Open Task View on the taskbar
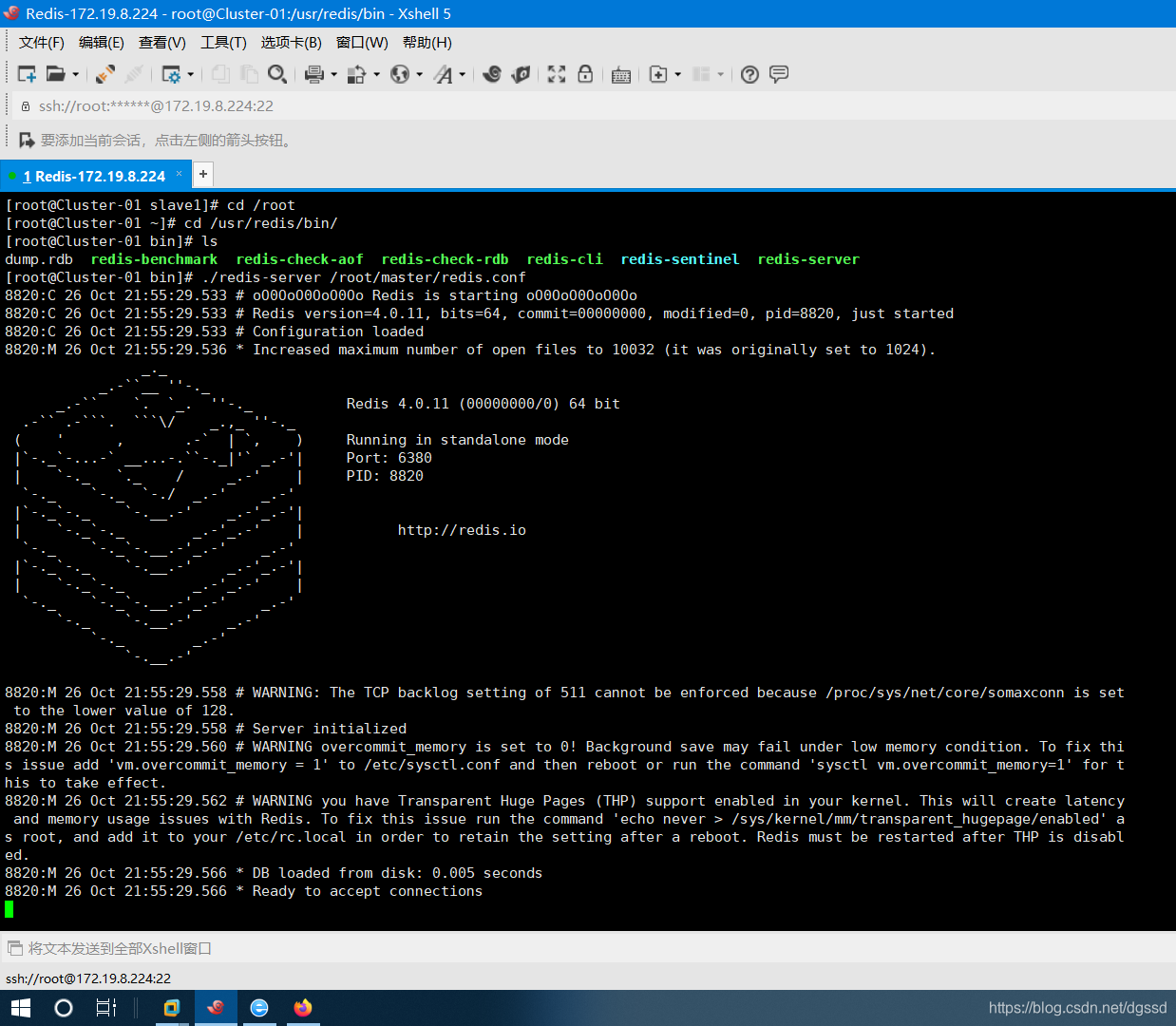This screenshot has width=1176, height=1026. [x=106, y=1008]
